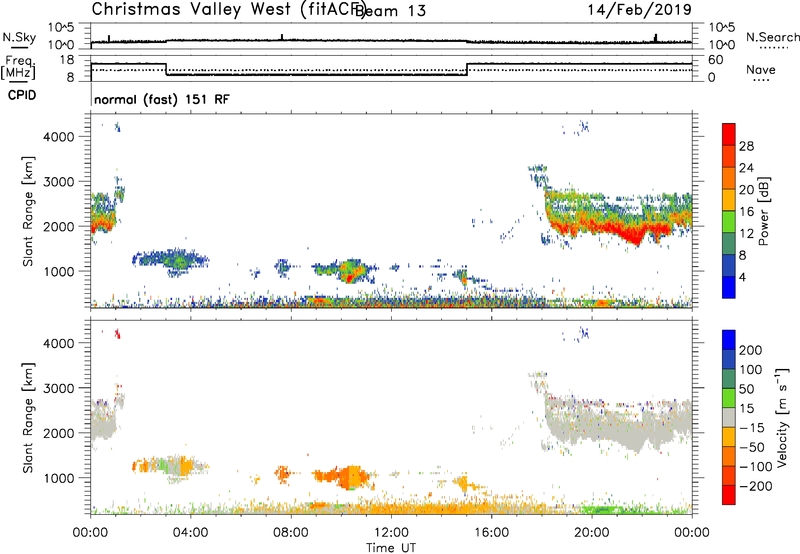Click the '60' tick right of the frequency panel
The width and height of the screenshot is (800, 554).
pyautogui.click(x=716, y=60)
